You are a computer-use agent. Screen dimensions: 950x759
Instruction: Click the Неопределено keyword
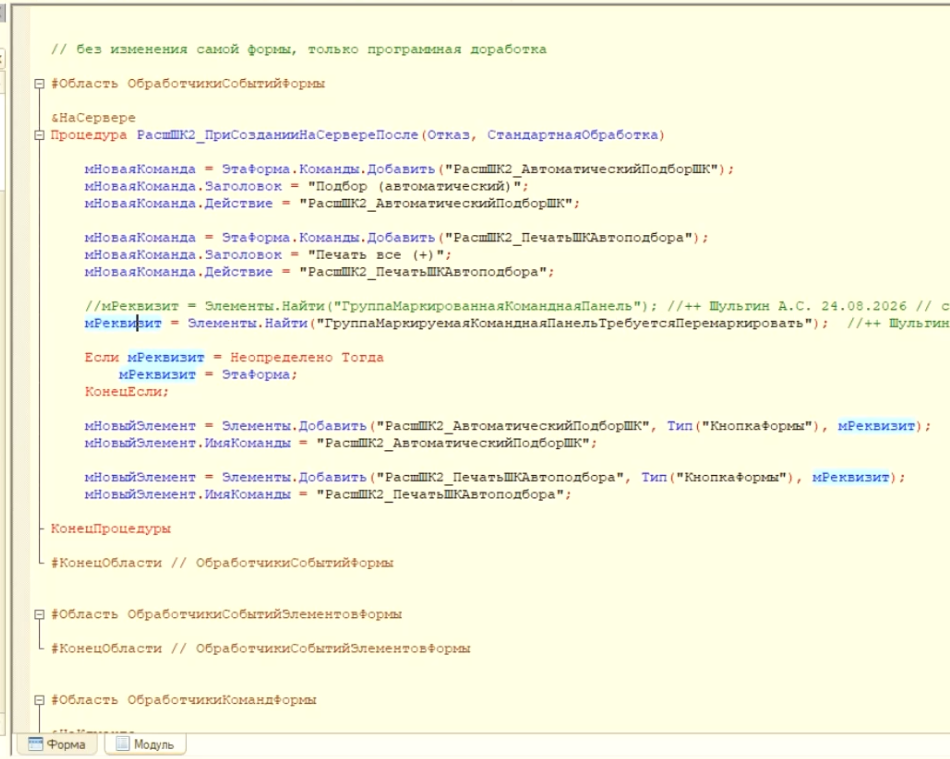[x=281, y=357]
